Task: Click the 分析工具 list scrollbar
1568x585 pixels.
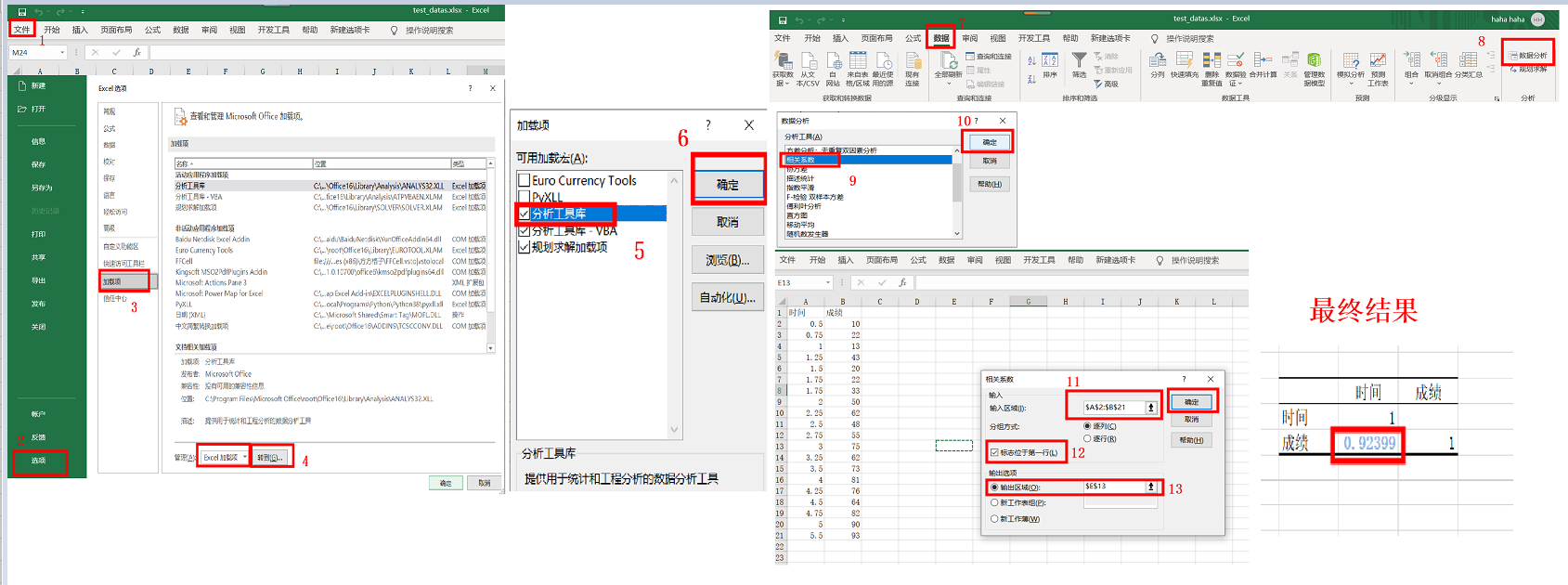Action: point(957,192)
